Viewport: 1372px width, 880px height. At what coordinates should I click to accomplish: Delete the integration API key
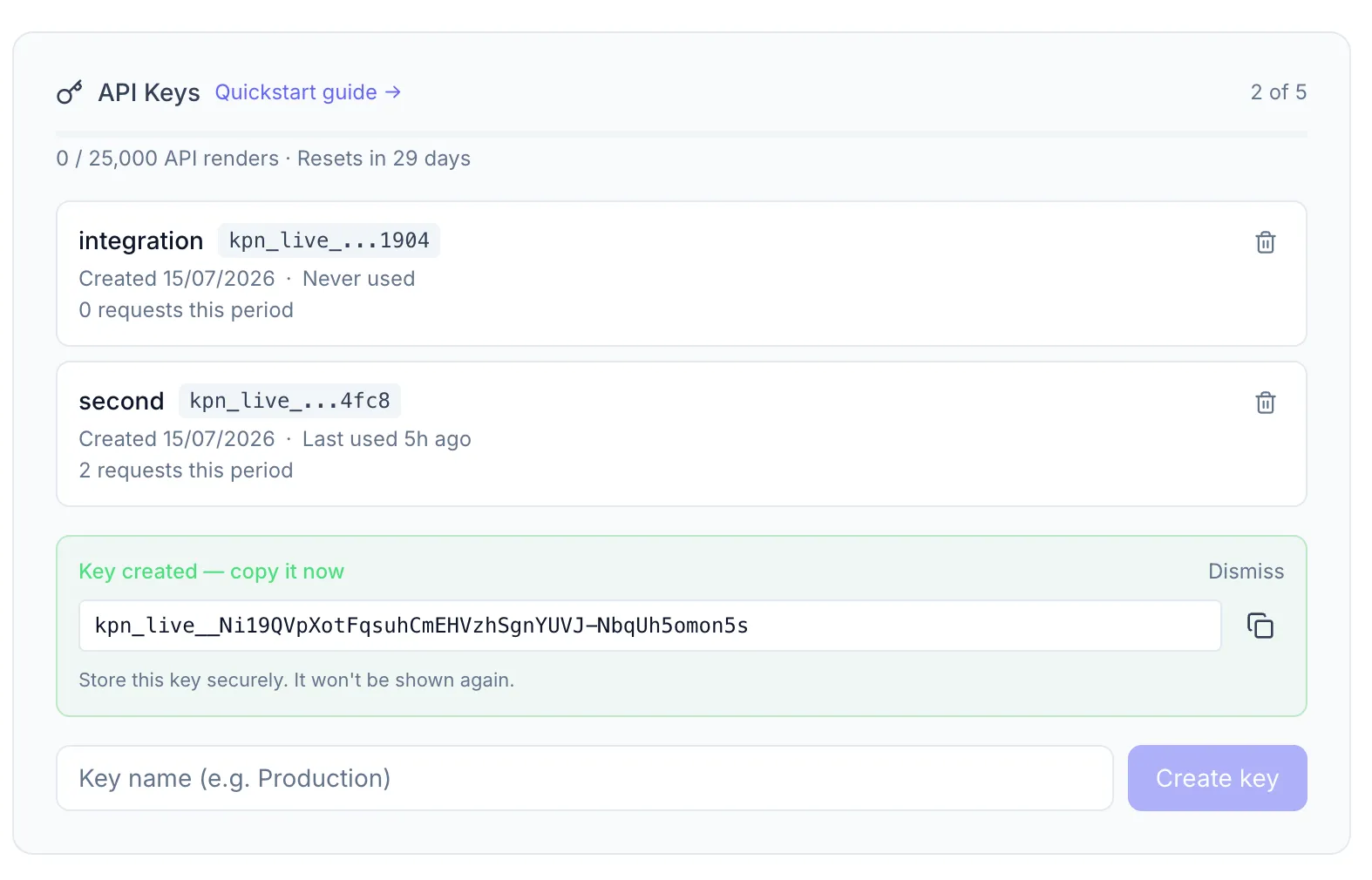click(x=1265, y=242)
